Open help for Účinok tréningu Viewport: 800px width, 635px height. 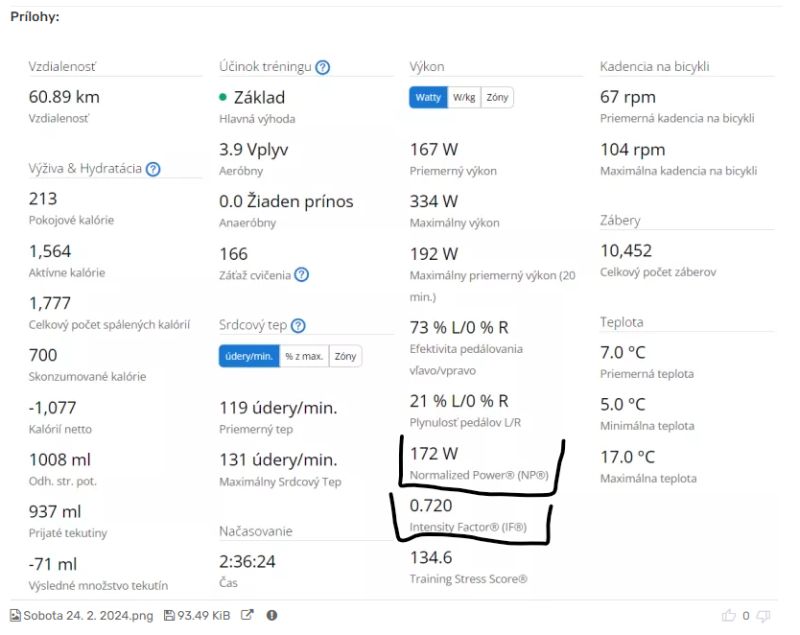click(x=322, y=68)
